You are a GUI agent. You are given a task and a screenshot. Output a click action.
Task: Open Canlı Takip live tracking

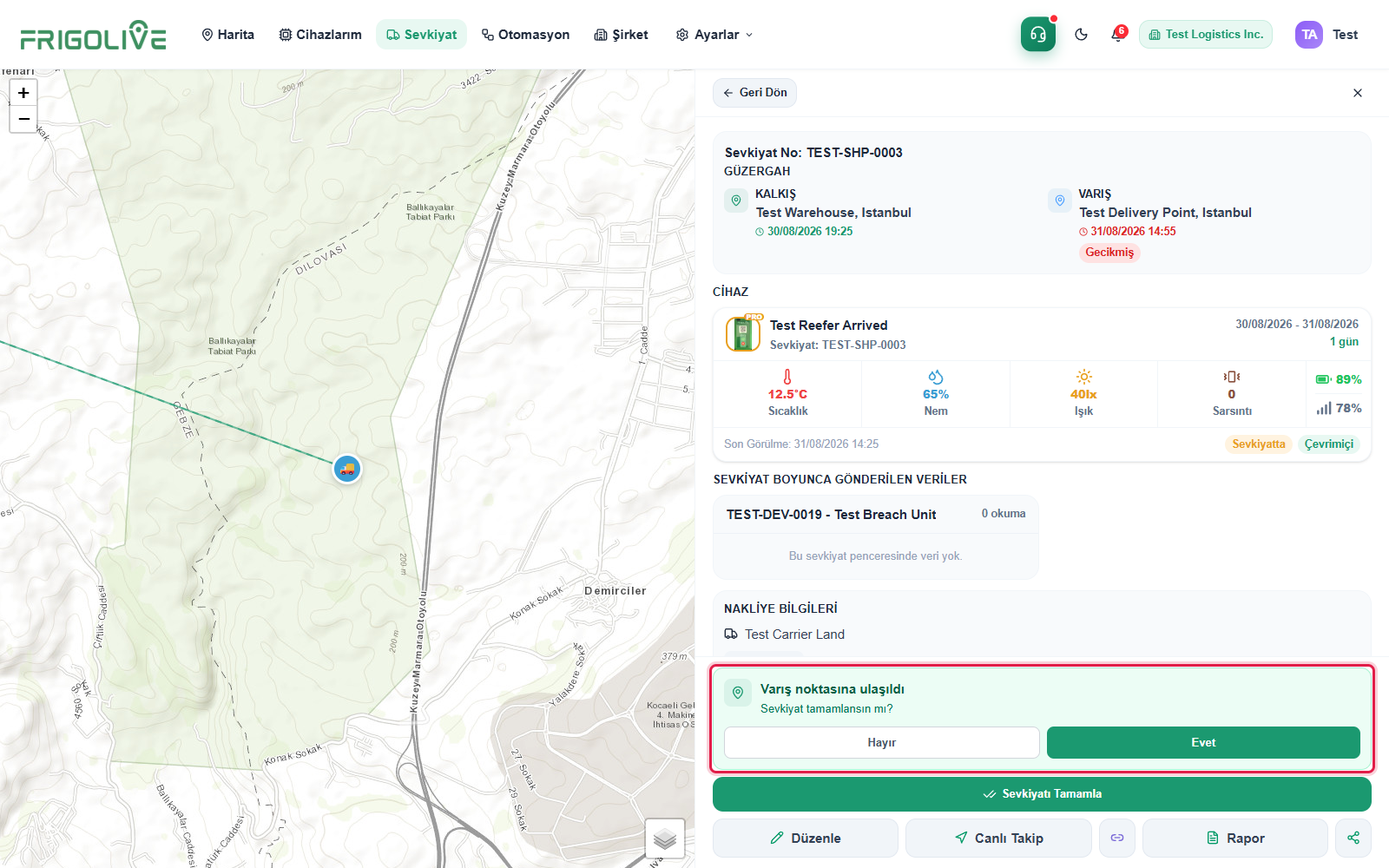[998, 838]
